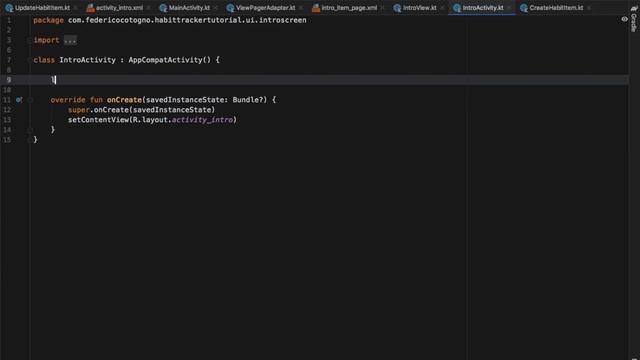Viewport: 640px width, 360px height.
Task: Close the ViewPagerAdapter.kt tab
Action: pyautogui.click(x=301, y=8)
